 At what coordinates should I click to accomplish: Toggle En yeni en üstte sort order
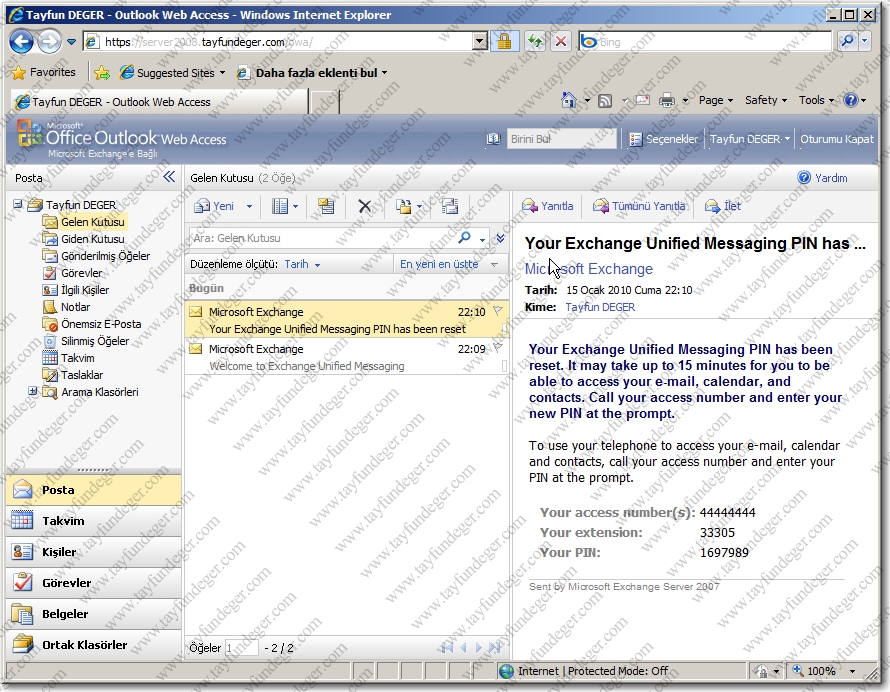point(439,264)
